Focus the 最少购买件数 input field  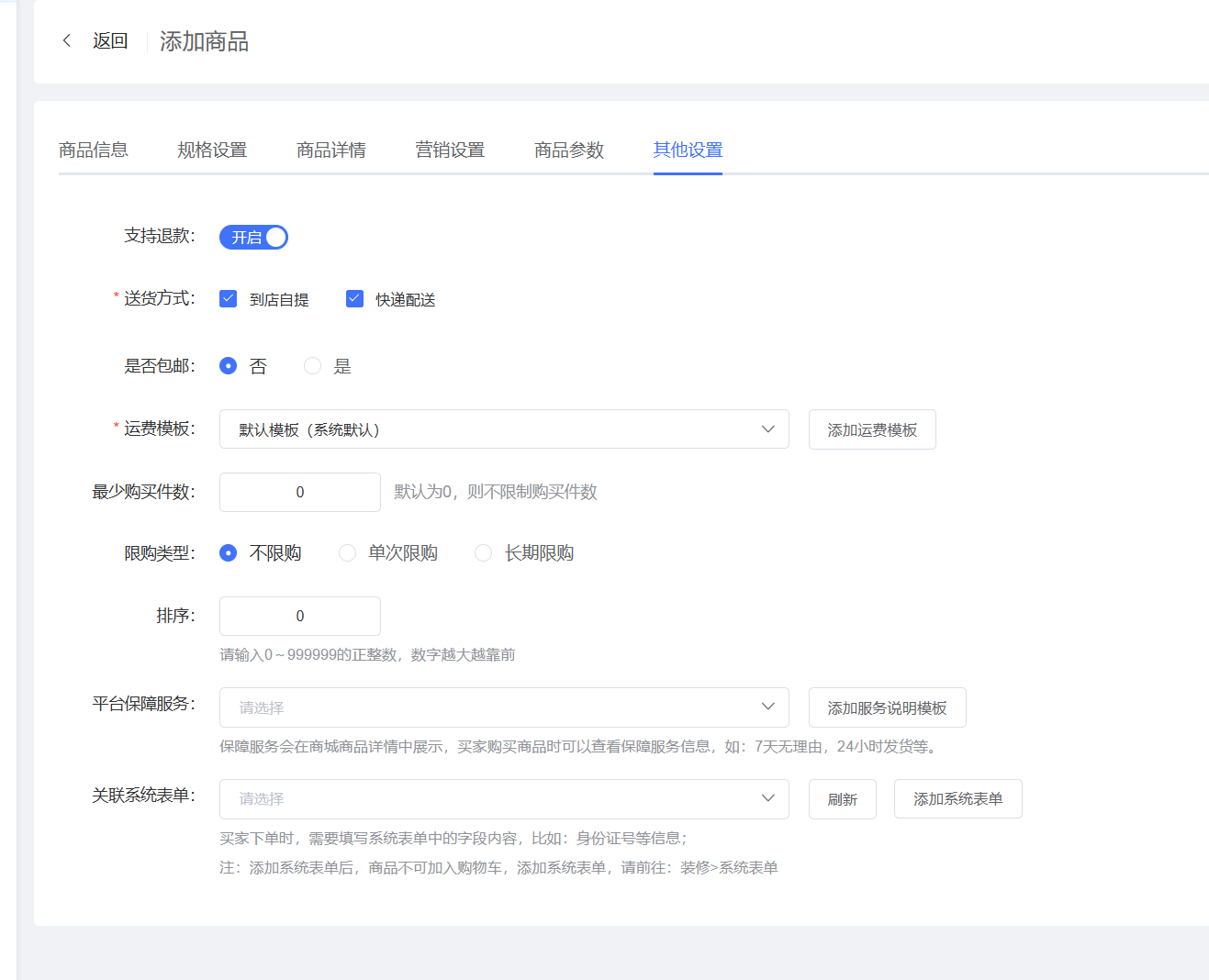(x=300, y=492)
